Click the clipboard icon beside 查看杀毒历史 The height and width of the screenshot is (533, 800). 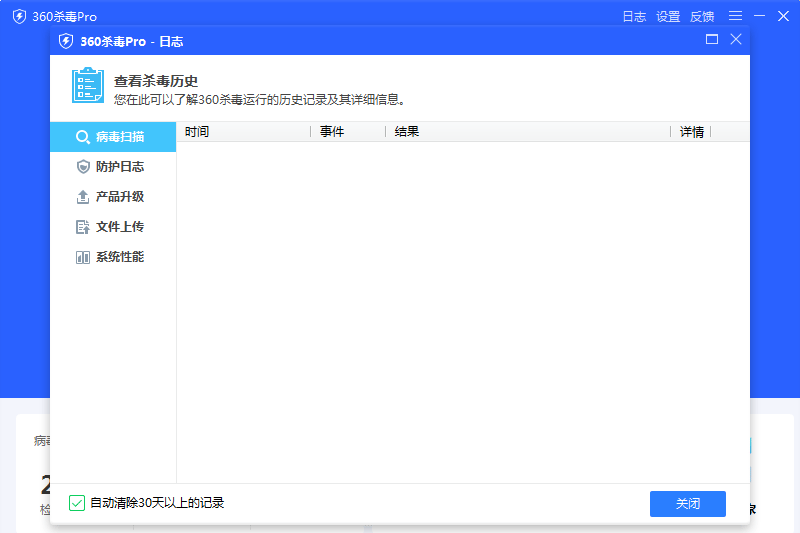(x=88, y=85)
